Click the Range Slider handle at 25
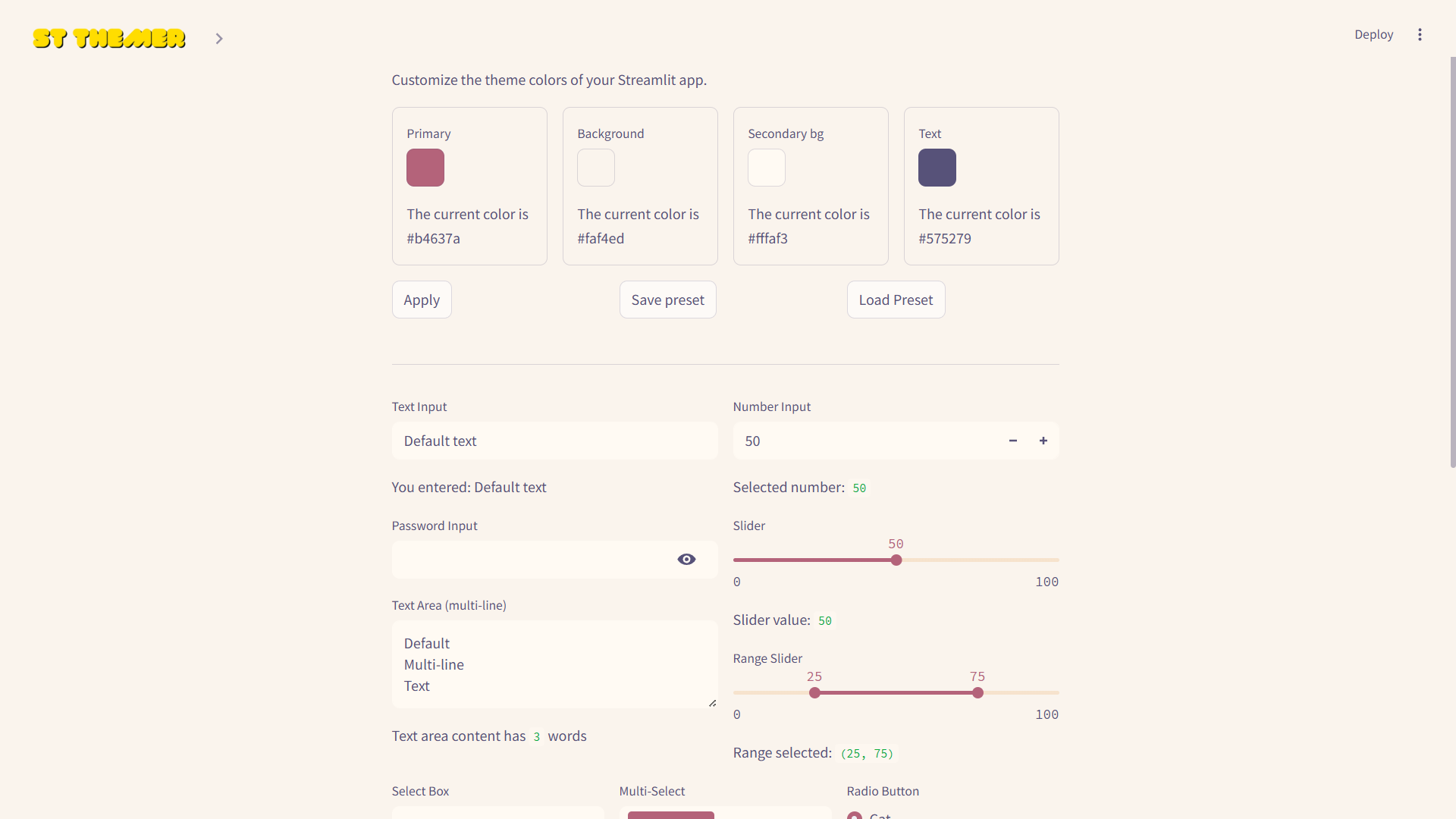The image size is (1456, 819). click(x=814, y=693)
